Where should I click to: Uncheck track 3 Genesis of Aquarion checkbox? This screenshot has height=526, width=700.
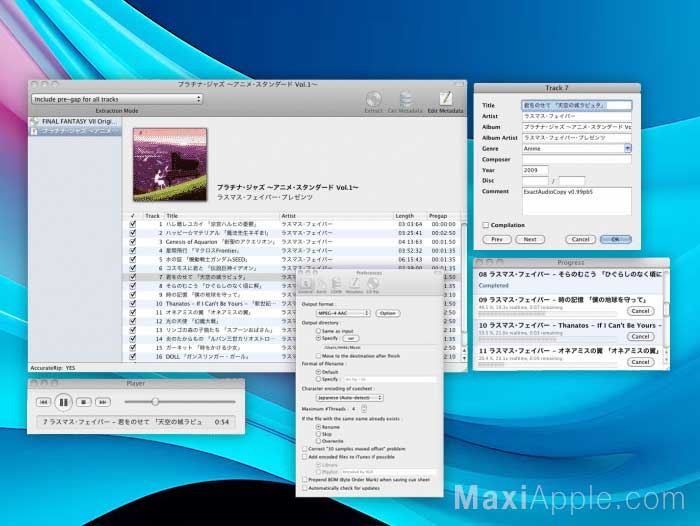133,242
